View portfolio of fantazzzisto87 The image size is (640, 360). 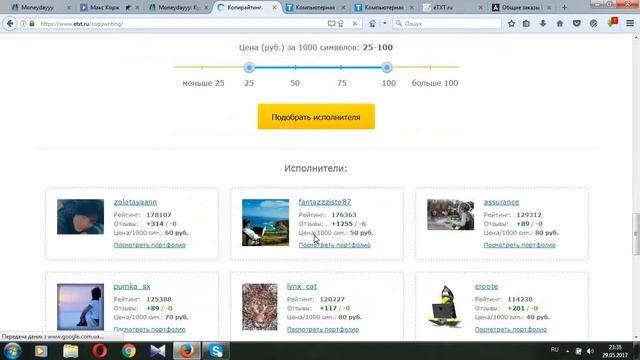[x=335, y=245]
